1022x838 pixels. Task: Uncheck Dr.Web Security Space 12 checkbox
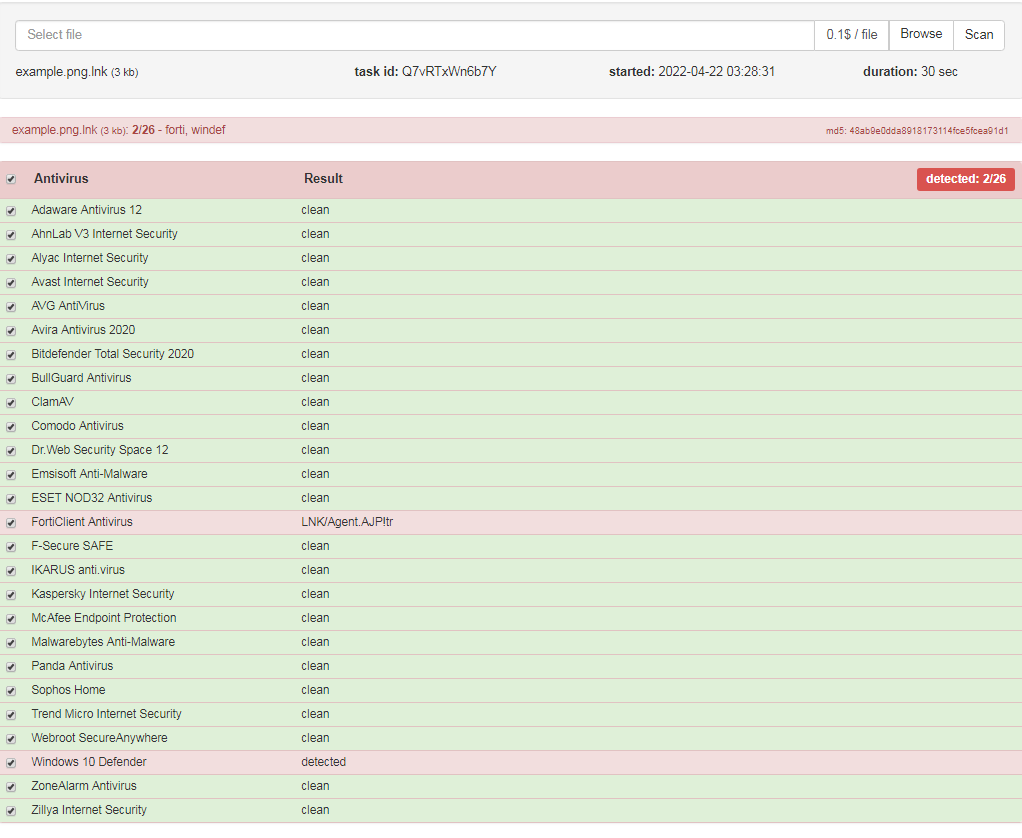click(x=11, y=451)
